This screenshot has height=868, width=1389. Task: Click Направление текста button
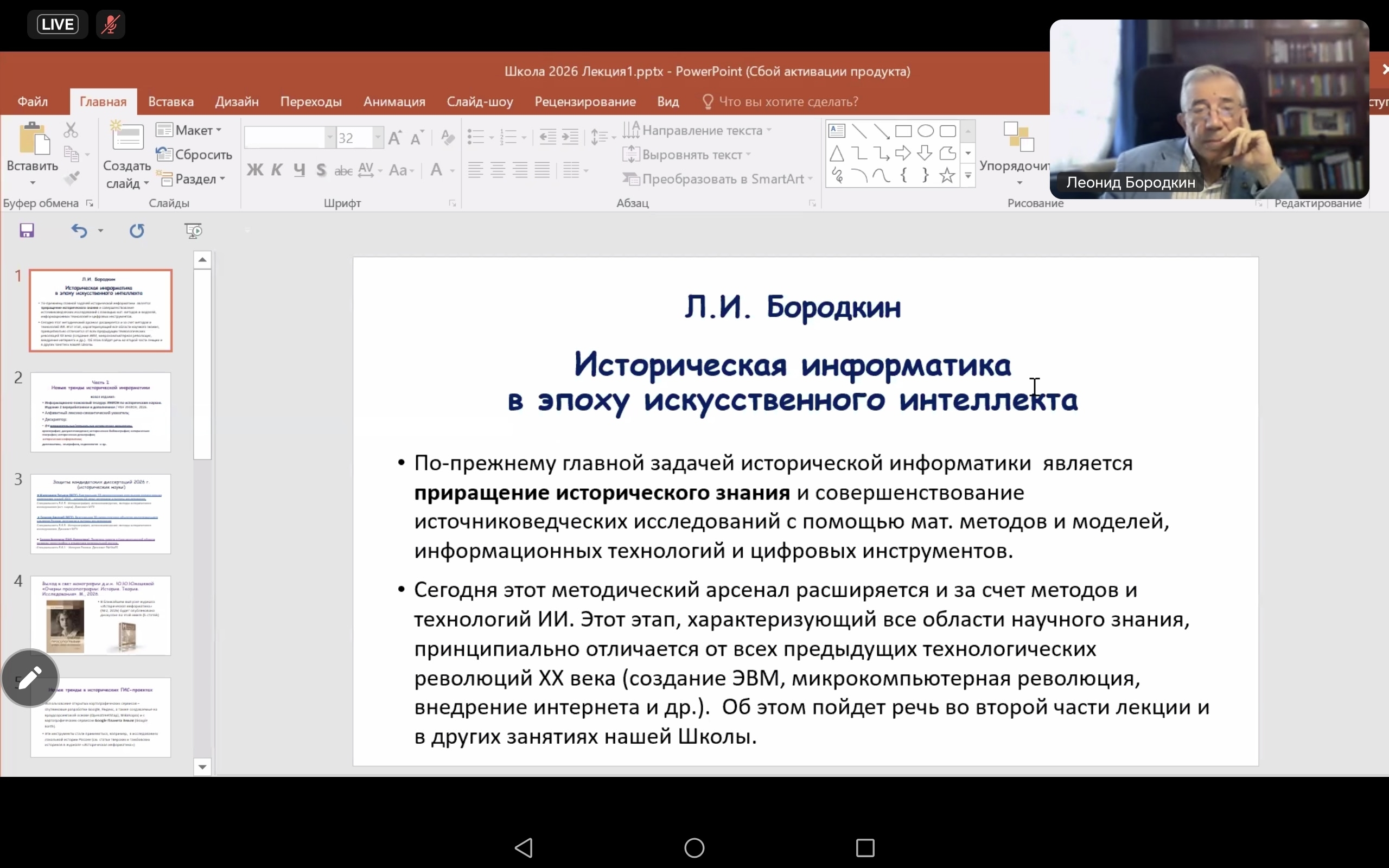pos(697,130)
